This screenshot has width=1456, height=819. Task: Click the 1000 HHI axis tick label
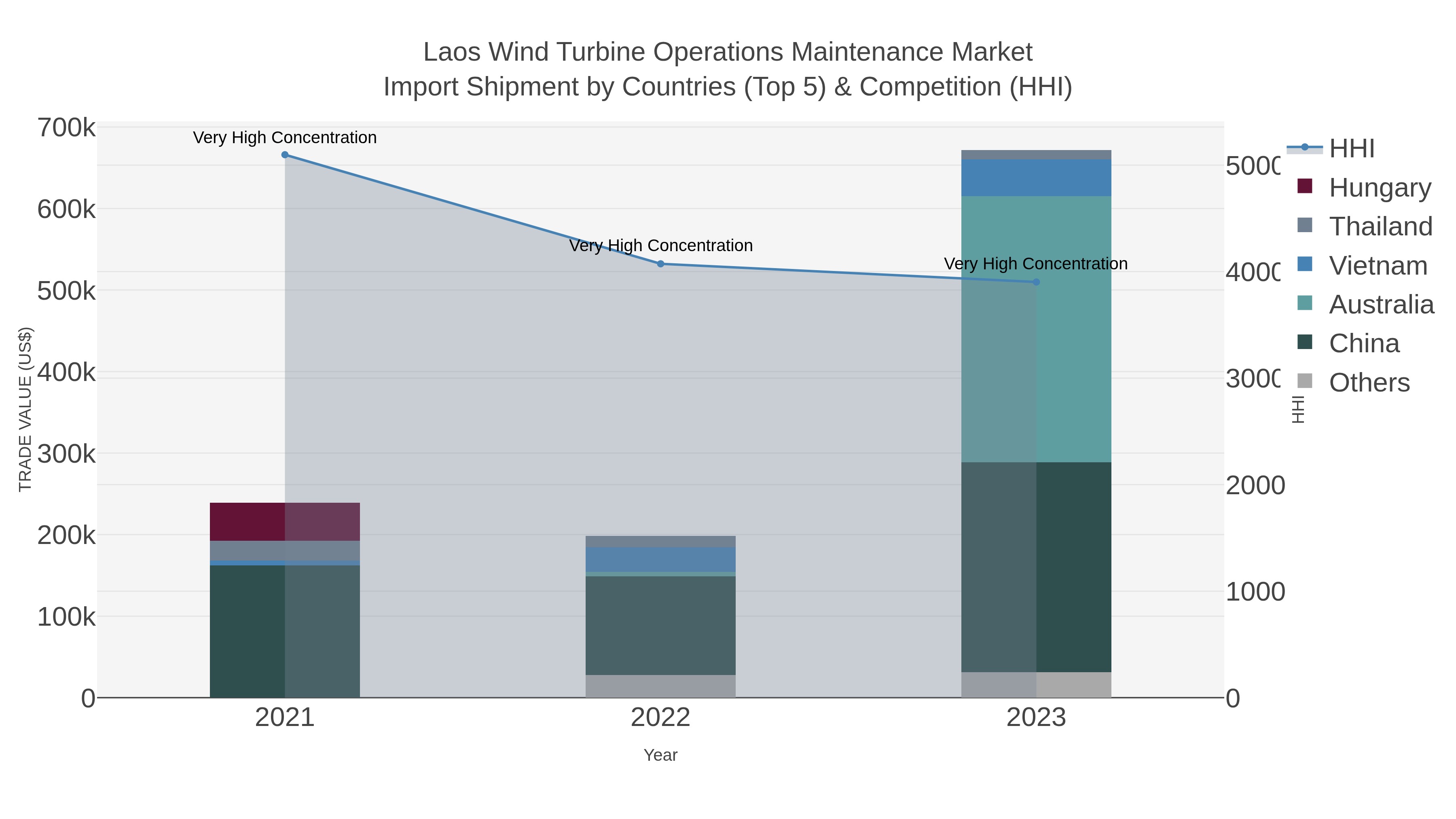[x=1255, y=592]
